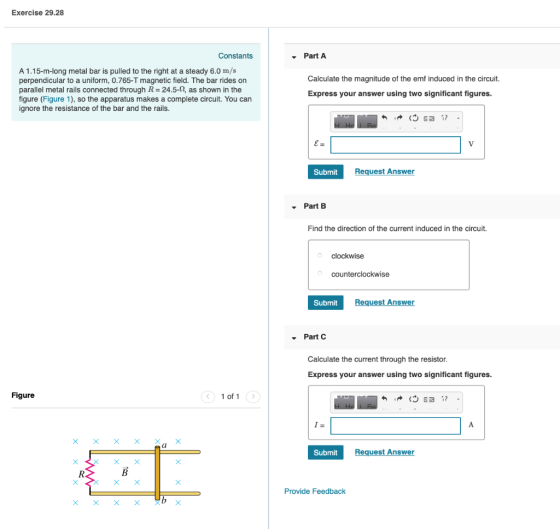This screenshot has width=560, height=529.
Task: Click help question mark in Part A toolbar
Action: tap(444, 118)
